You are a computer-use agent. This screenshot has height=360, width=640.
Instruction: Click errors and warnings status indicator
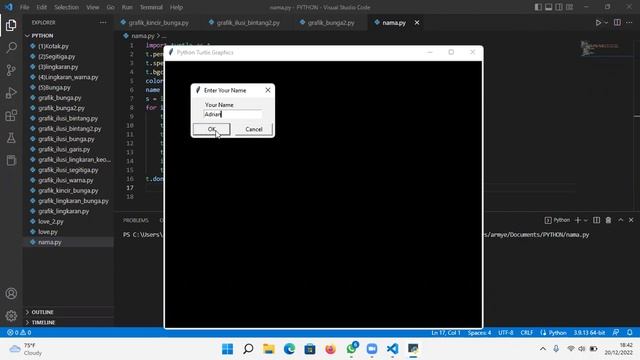19,333
